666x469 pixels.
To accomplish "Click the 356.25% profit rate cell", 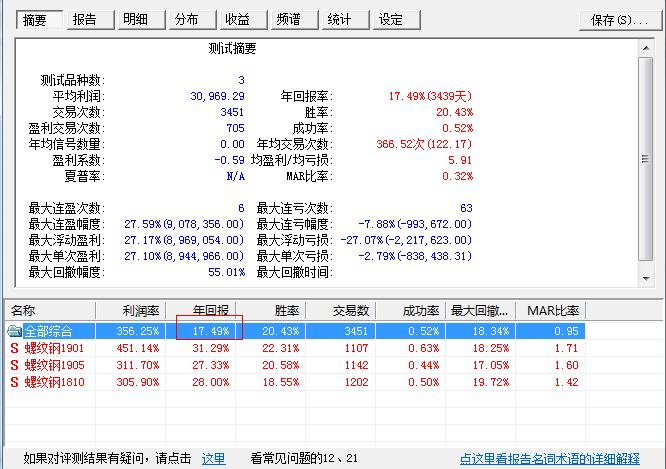I will pos(138,331).
